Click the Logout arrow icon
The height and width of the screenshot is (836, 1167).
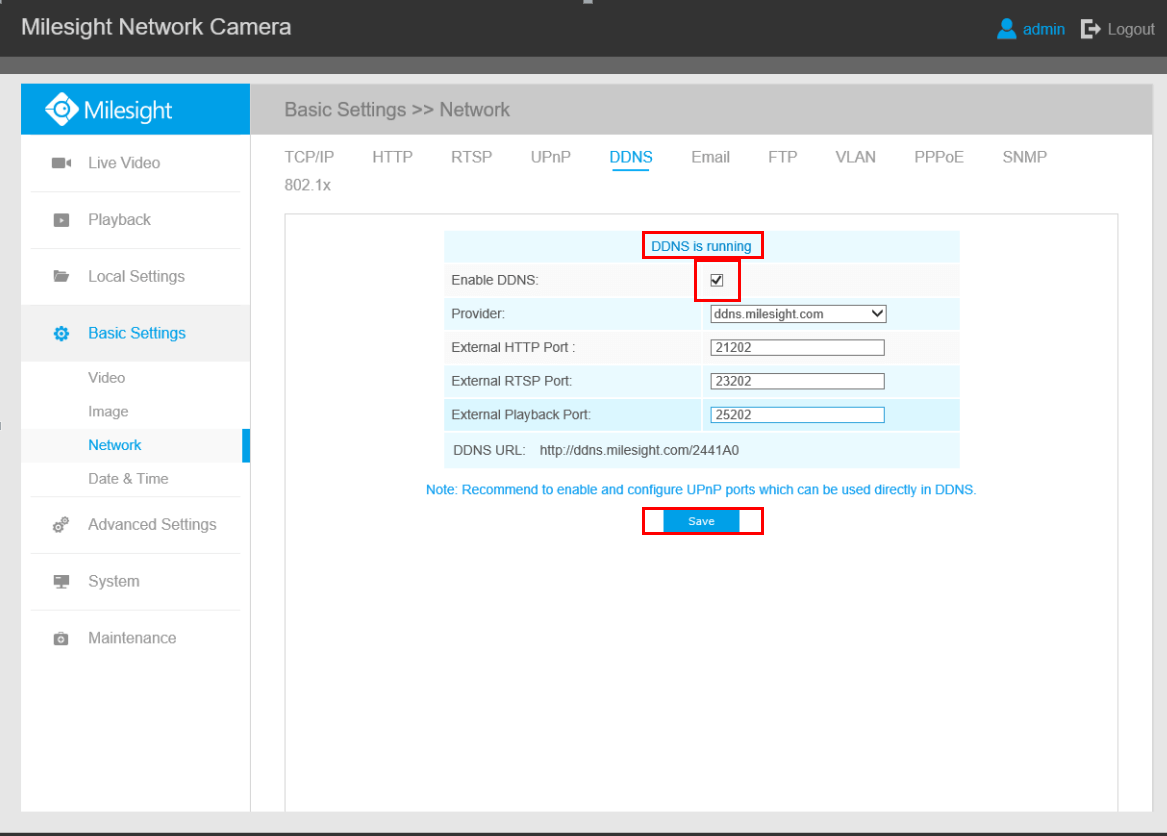[x=1090, y=29]
